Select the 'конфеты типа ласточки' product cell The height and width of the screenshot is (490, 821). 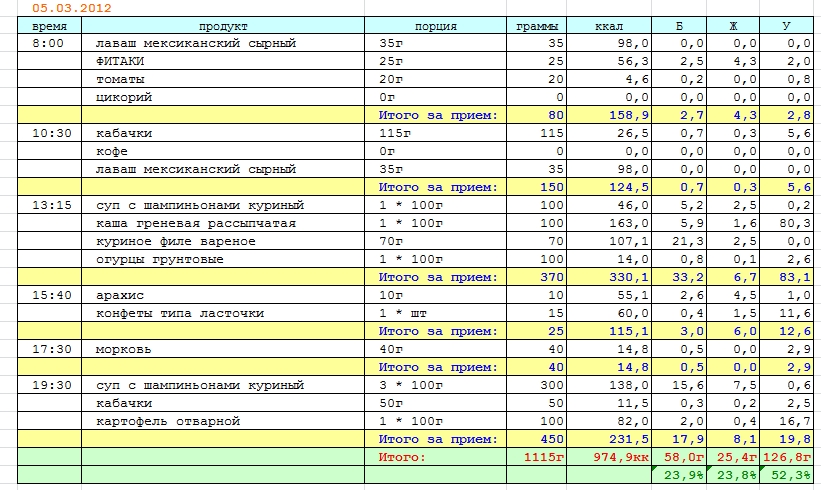pos(222,313)
